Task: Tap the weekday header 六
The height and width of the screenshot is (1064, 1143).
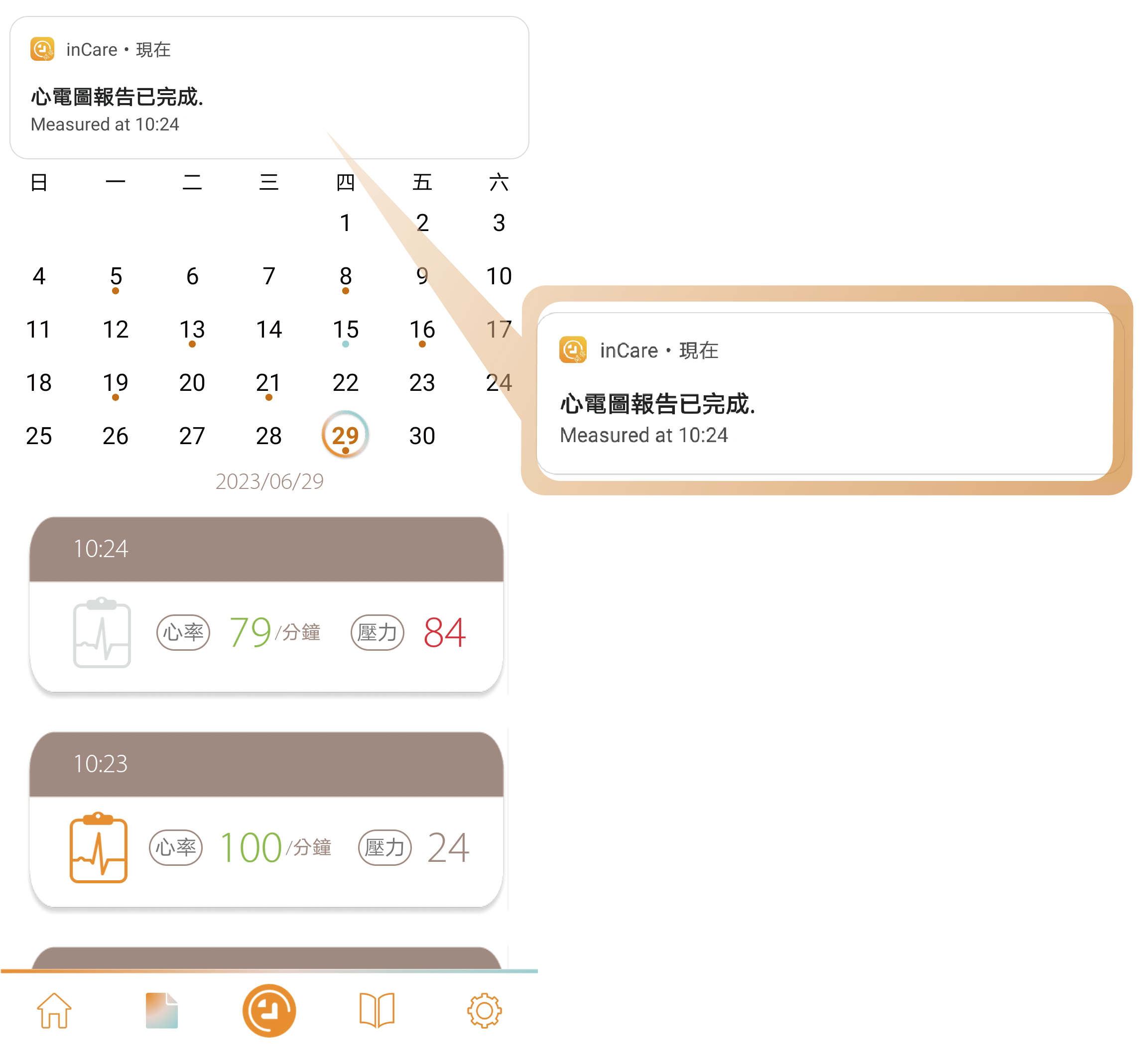Action: pyautogui.click(x=499, y=182)
